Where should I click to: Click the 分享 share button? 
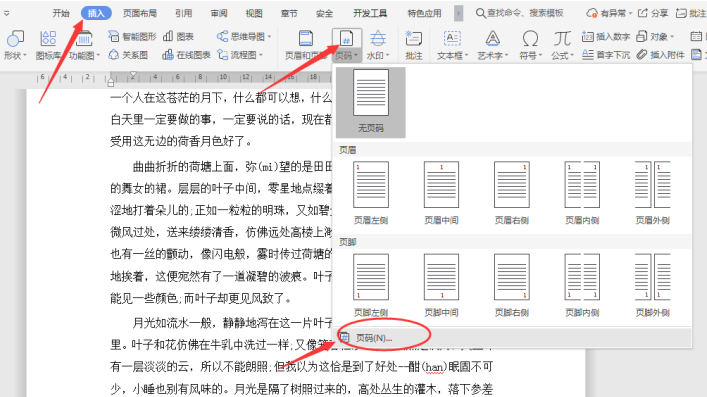653,13
